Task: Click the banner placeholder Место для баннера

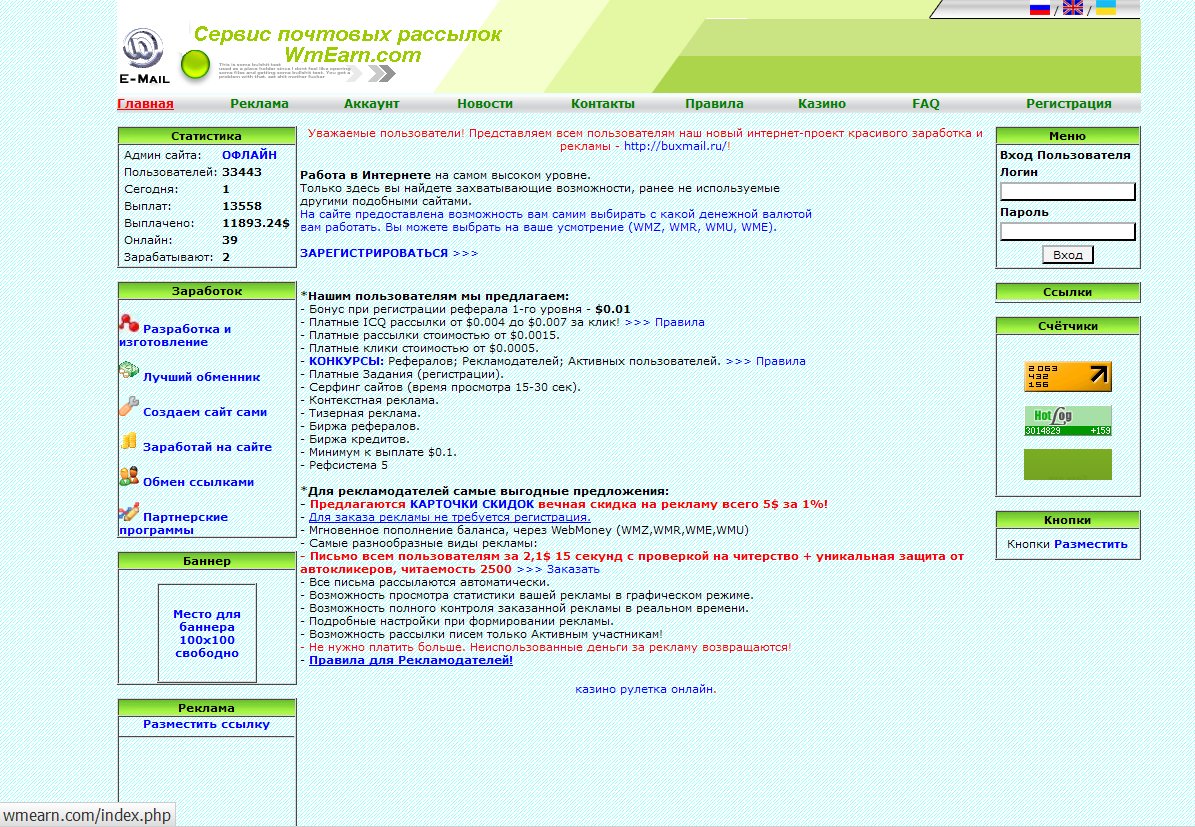Action: (207, 633)
